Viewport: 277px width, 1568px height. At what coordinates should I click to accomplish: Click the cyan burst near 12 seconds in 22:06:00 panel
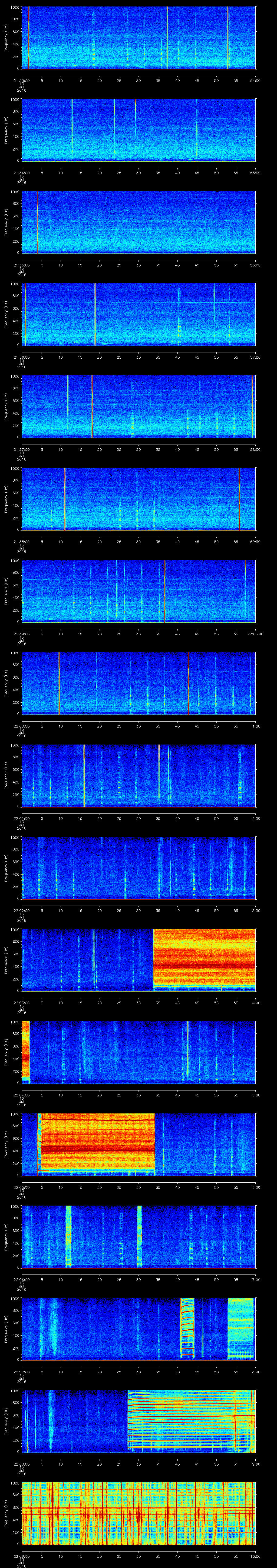[68, 1236]
